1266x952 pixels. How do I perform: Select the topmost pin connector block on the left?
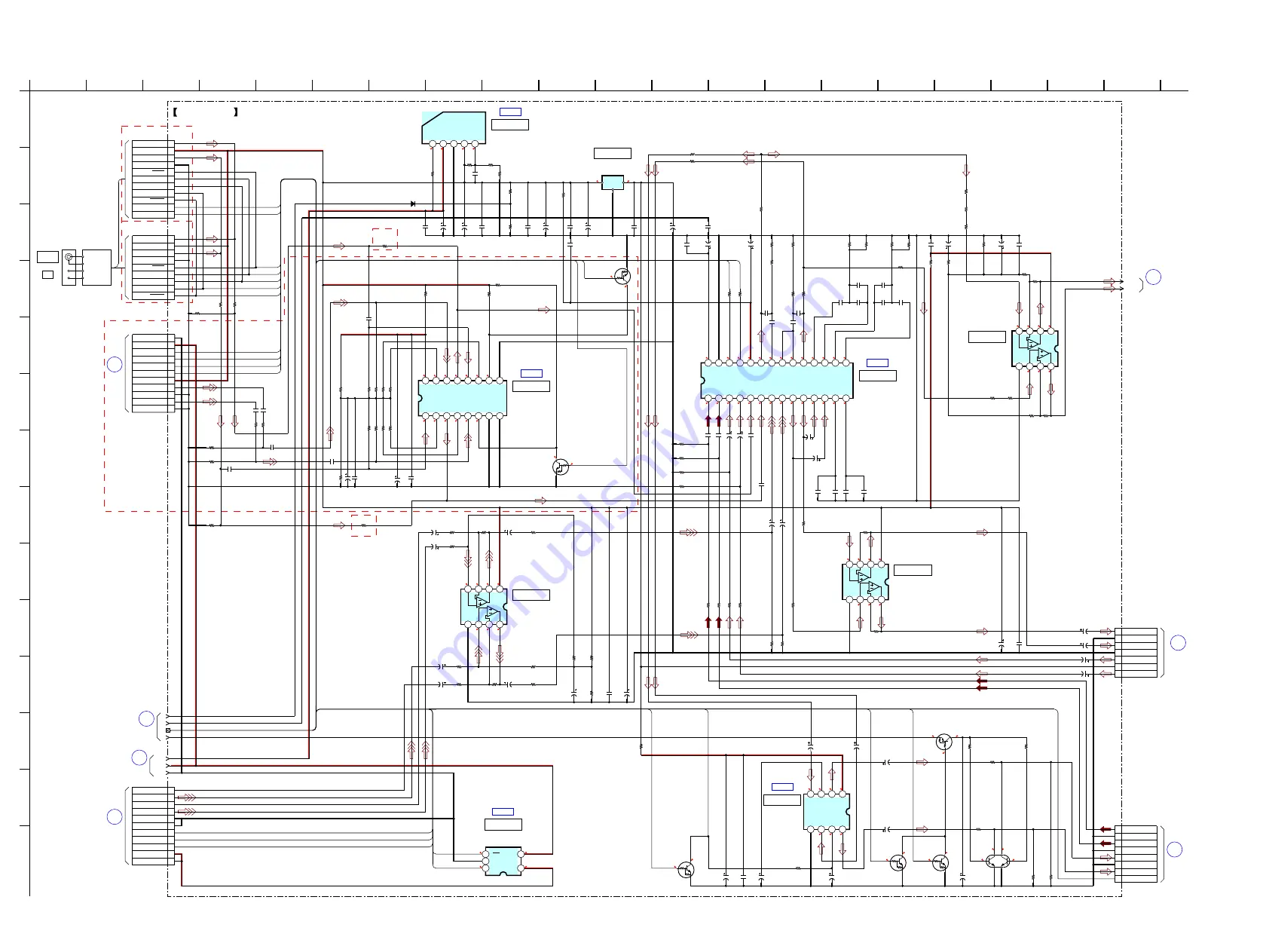point(153,179)
